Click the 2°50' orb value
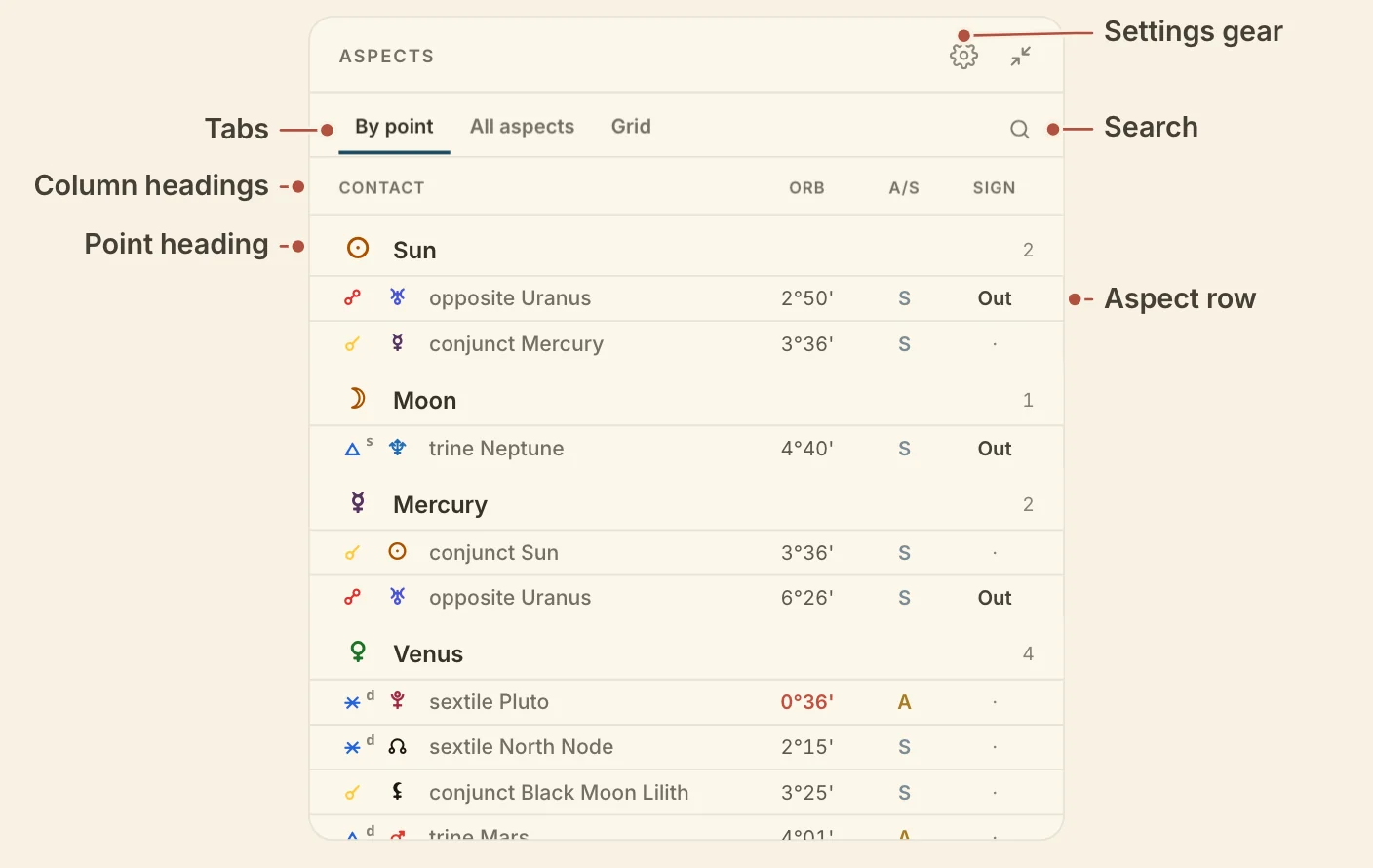Viewport: 1373px width, 868px height. tap(806, 298)
